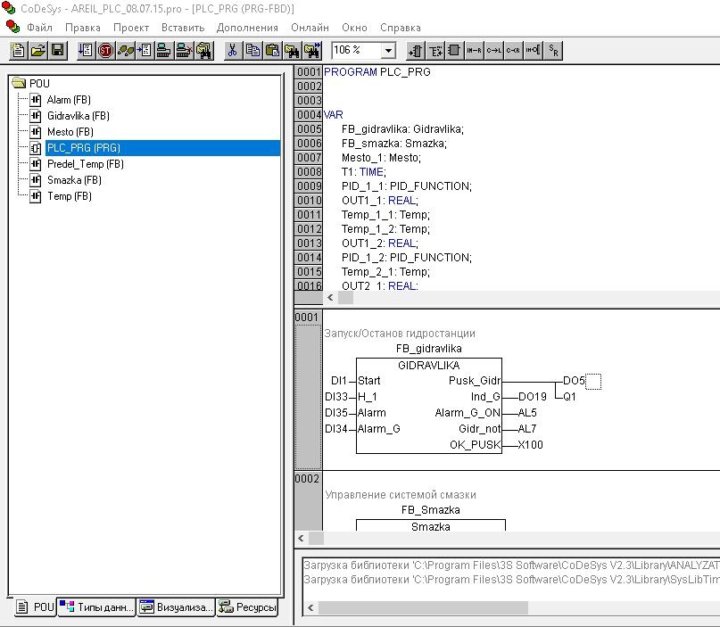Open the Онлайн menu
Screen dimensions: 720x627
(309, 27)
